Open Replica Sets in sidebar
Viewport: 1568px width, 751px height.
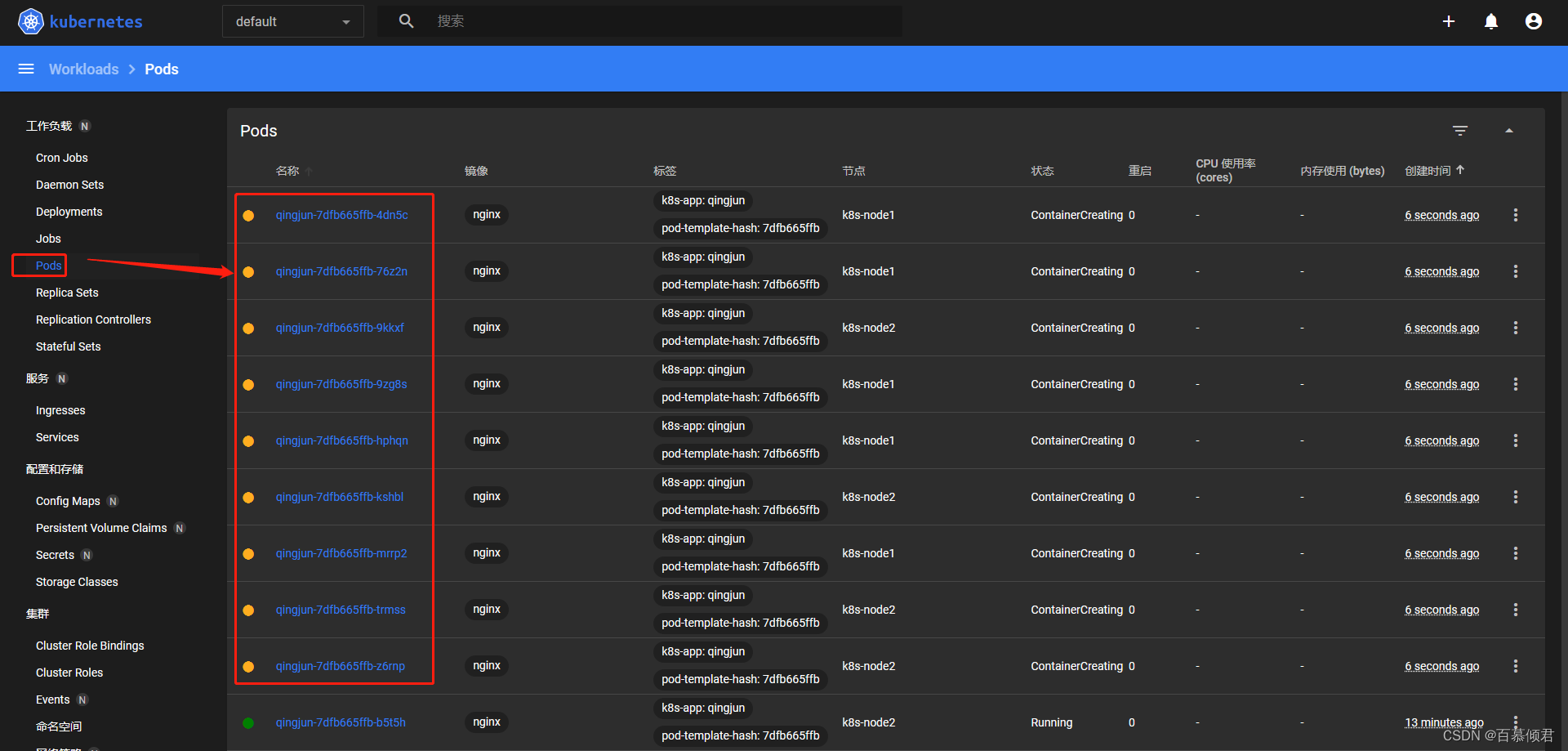point(67,293)
